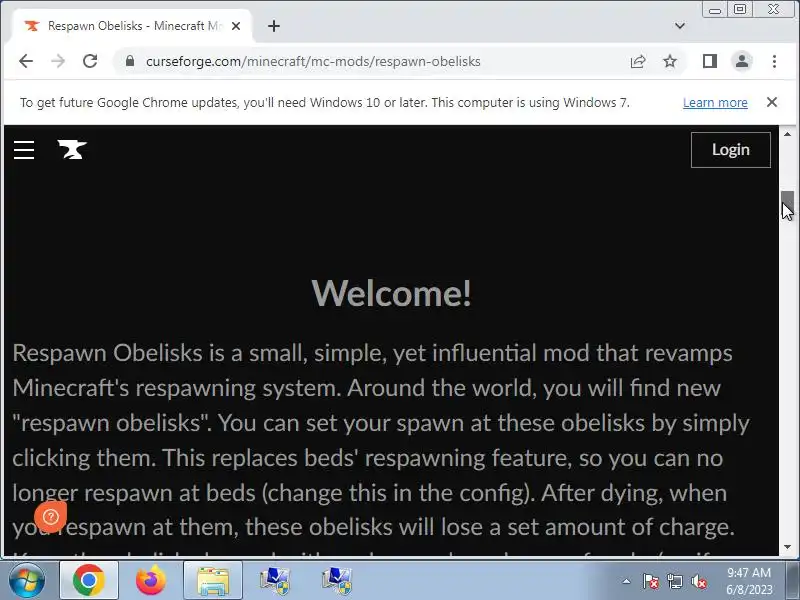Click the Login button
The image size is (800, 600).
[x=731, y=150]
